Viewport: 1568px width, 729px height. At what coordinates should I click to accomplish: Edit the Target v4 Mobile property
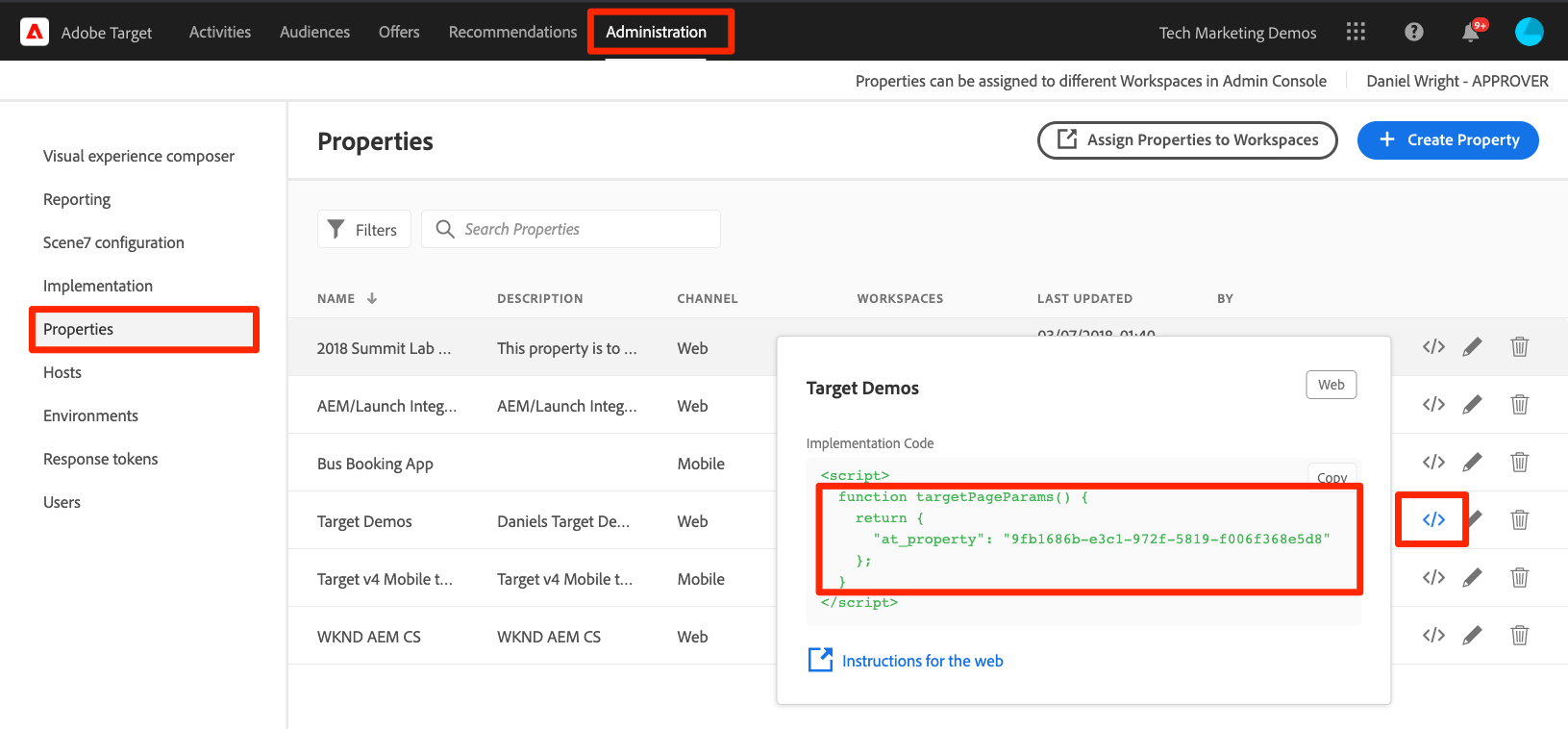click(x=1472, y=577)
